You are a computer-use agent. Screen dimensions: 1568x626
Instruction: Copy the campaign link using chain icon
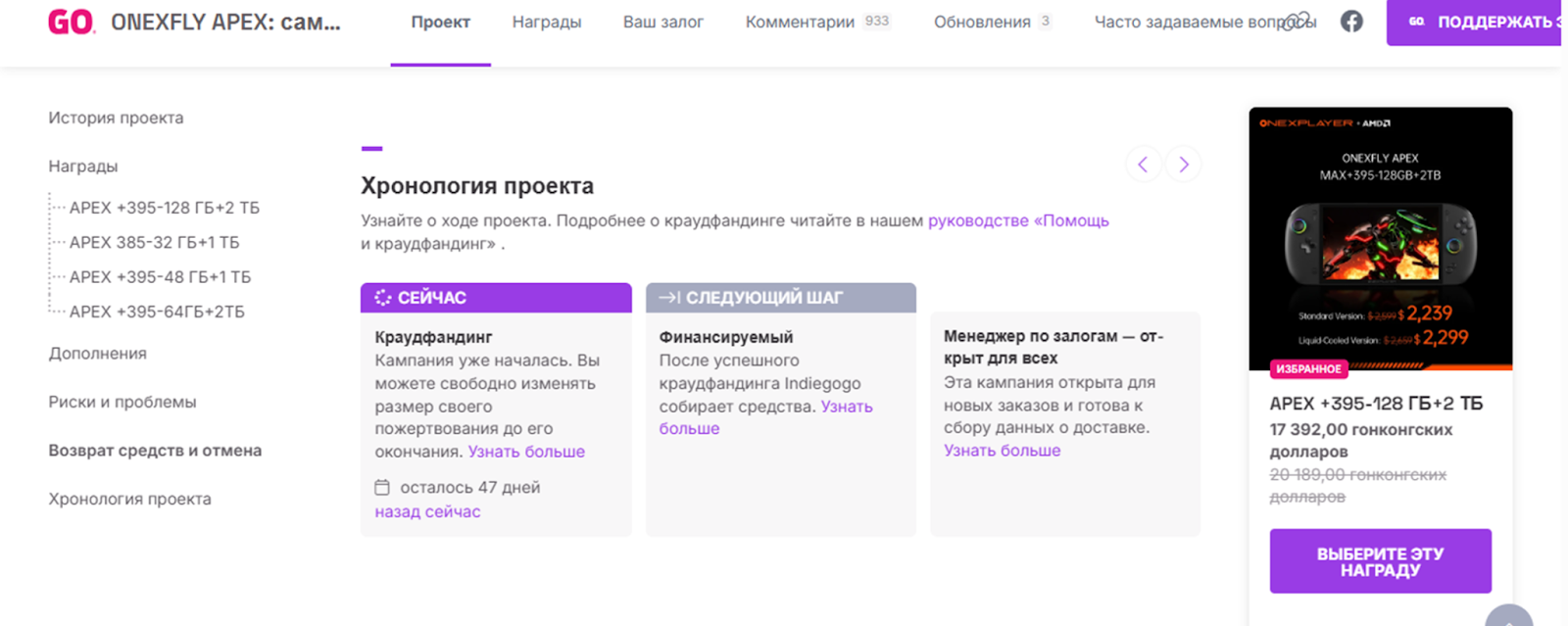(x=1298, y=22)
